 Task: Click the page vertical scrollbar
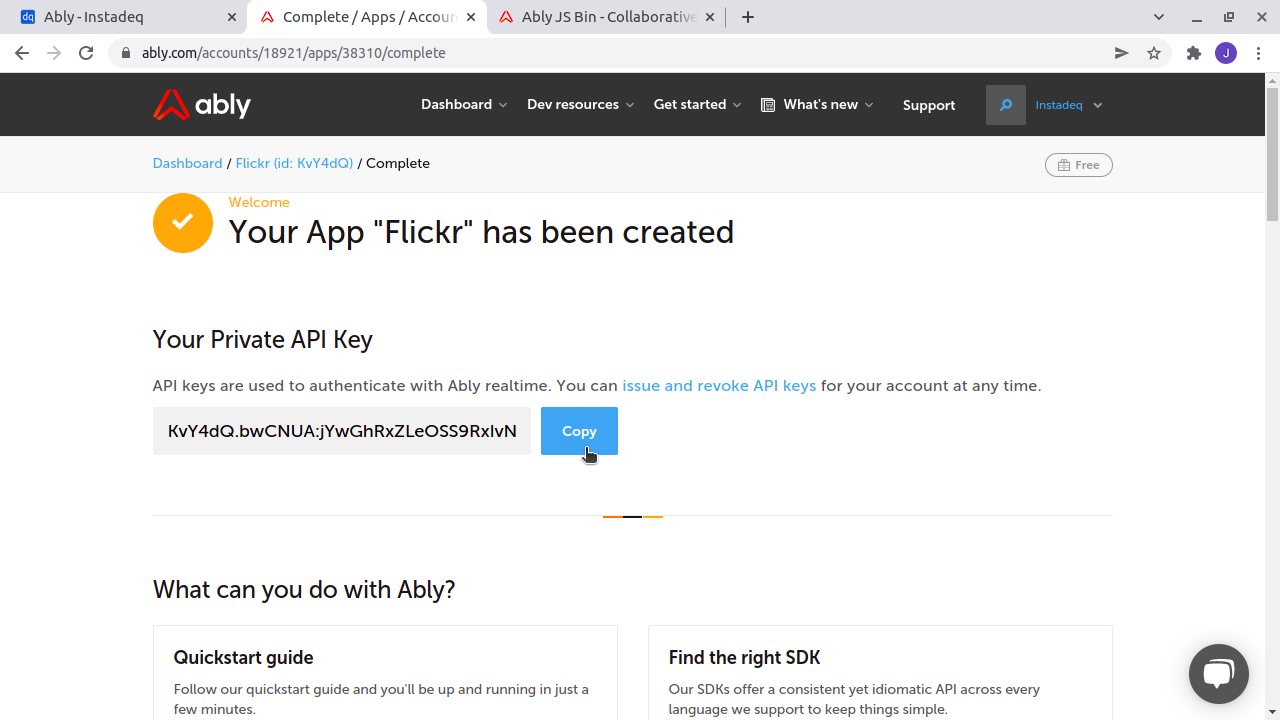tap(1272, 154)
